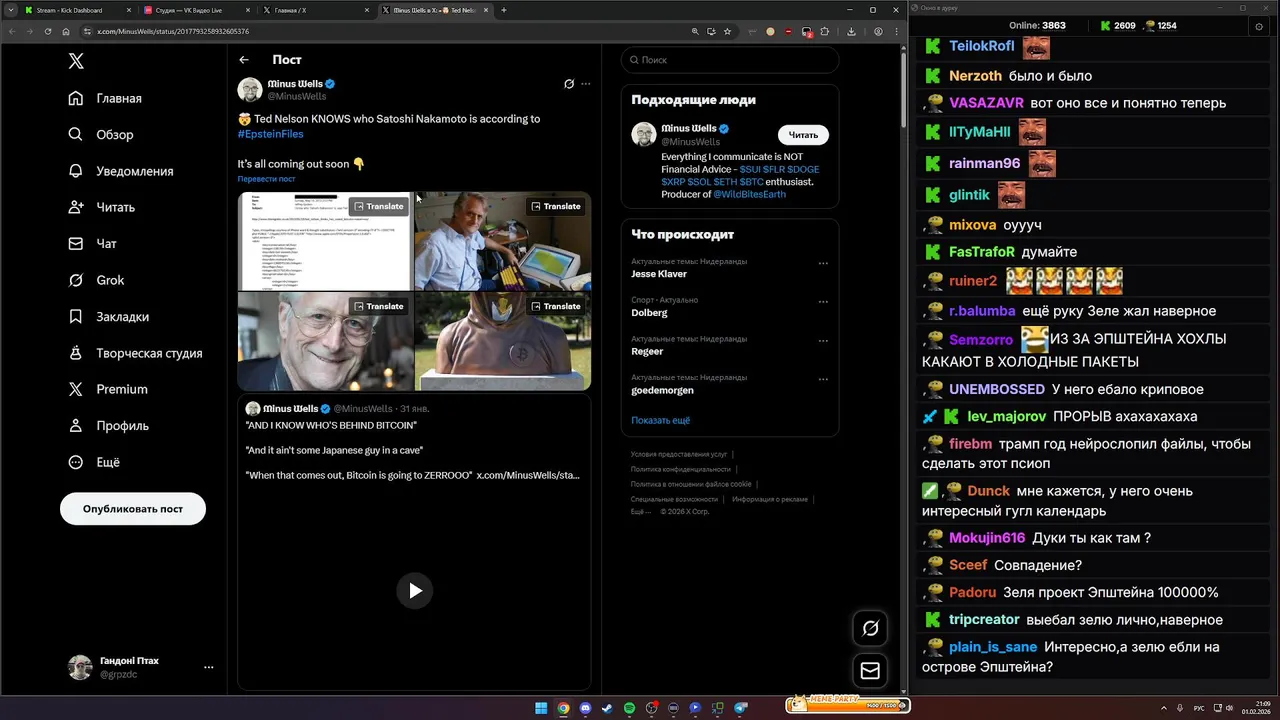Open chat window settings gear
The width and height of the screenshot is (1280, 720).
[1259, 26]
